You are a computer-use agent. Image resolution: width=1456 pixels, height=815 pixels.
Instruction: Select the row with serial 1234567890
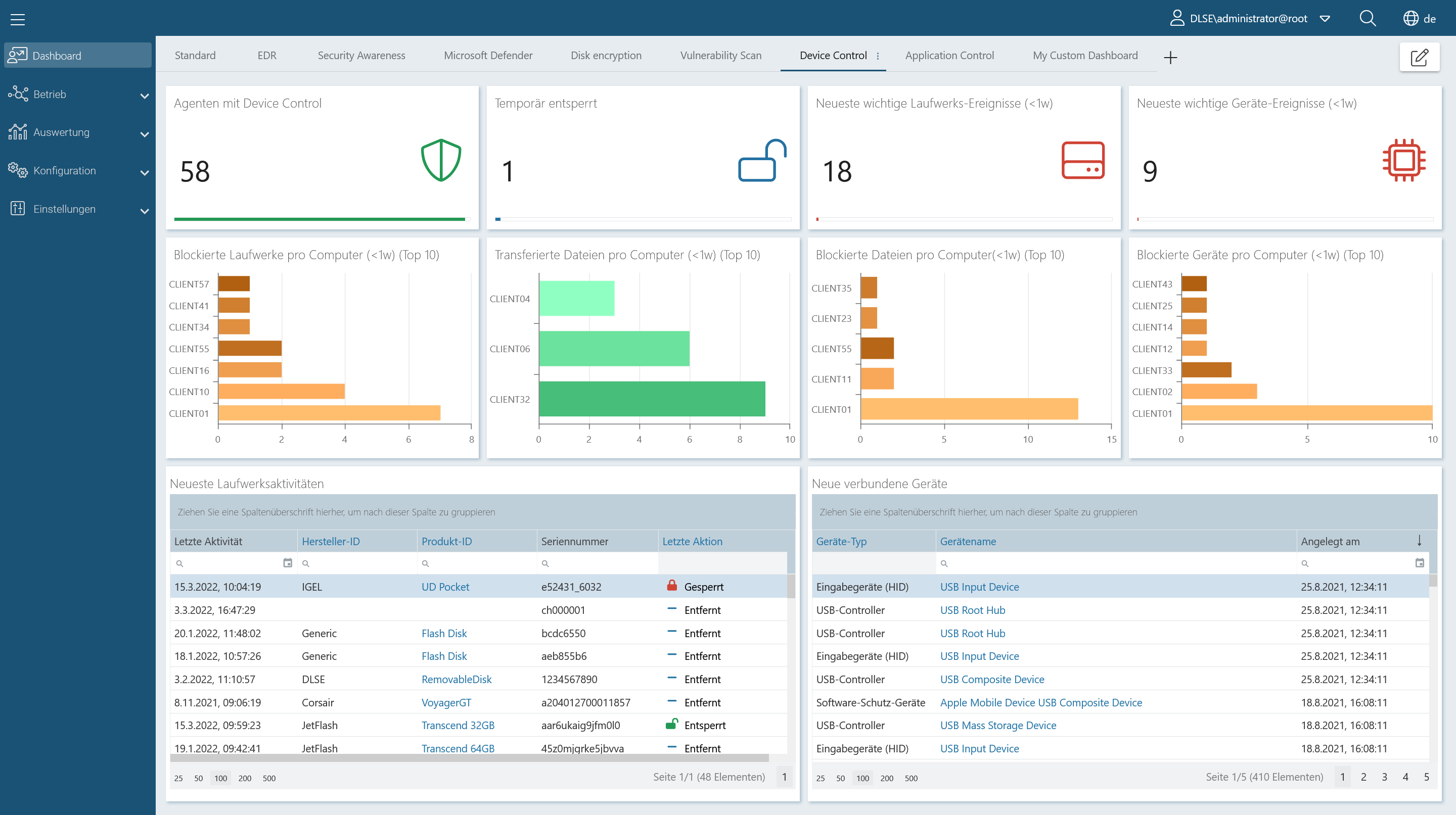click(x=478, y=679)
